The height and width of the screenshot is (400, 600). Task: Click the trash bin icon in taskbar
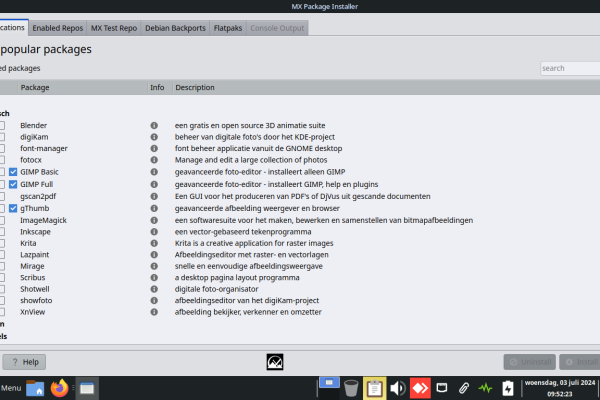[x=351, y=387]
